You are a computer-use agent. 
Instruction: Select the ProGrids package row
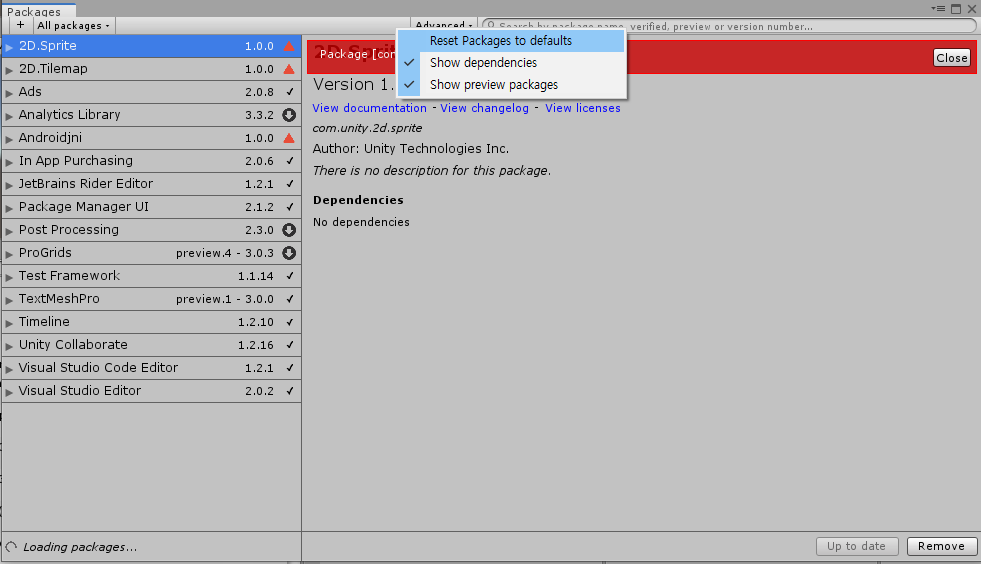coord(151,253)
